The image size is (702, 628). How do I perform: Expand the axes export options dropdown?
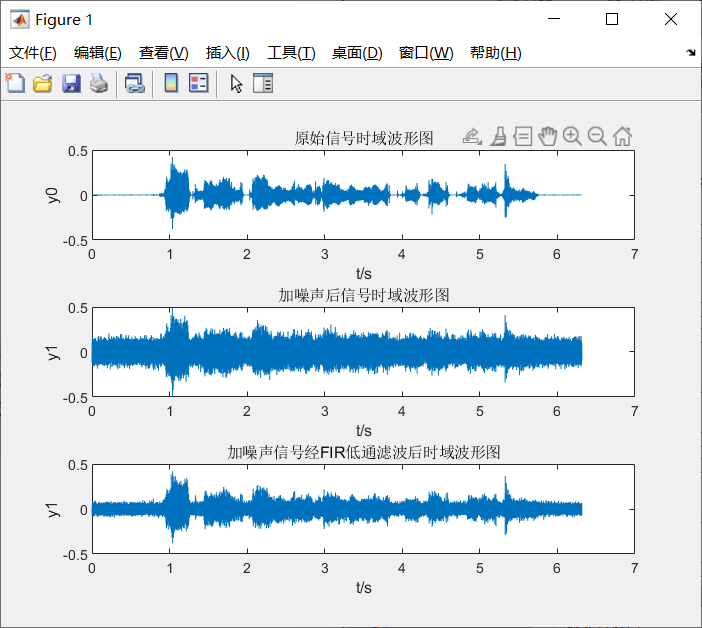click(473, 137)
